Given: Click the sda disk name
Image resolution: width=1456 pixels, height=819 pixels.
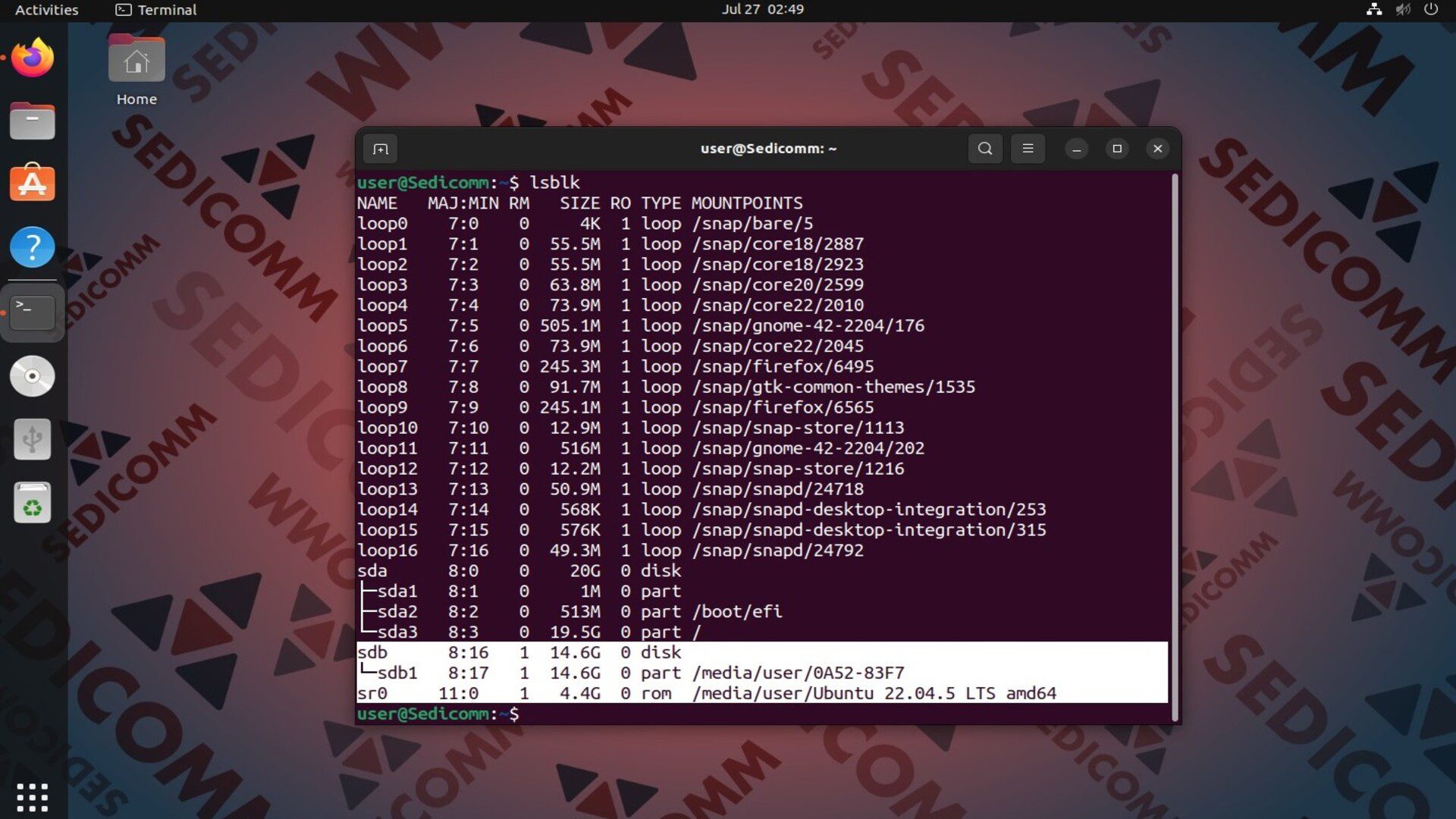Looking at the screenshot, I should click(372, 571).
